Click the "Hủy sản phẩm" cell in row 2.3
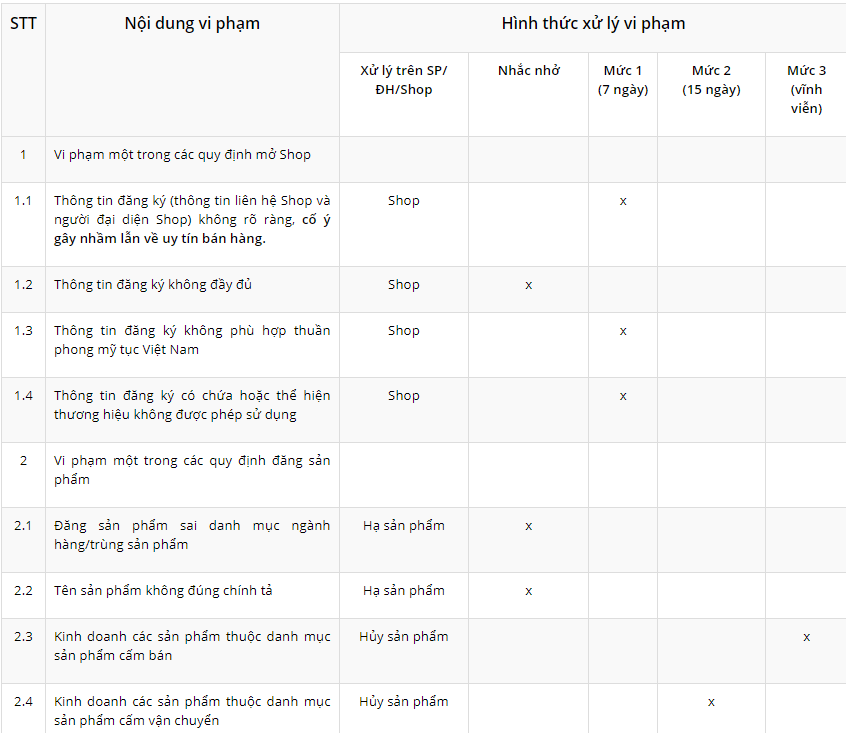The image size is (846, 733). [x=404, y=637]
